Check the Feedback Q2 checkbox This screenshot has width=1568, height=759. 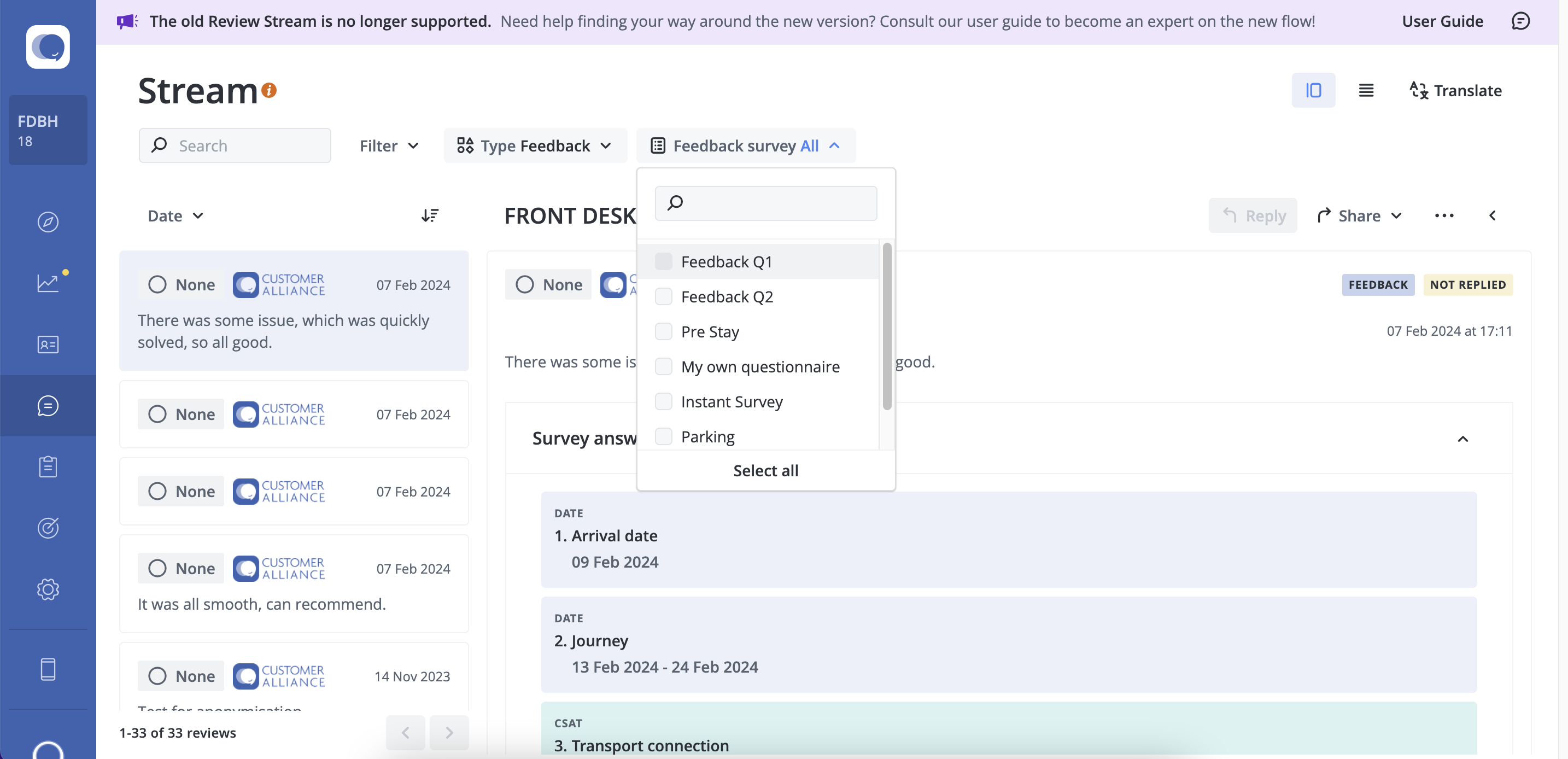pos(664,296)
